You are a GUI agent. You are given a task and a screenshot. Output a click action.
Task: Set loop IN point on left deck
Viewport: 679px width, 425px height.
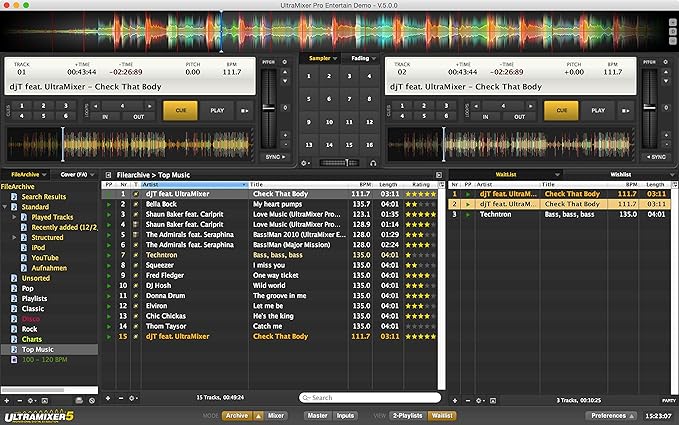pos(104,116)
